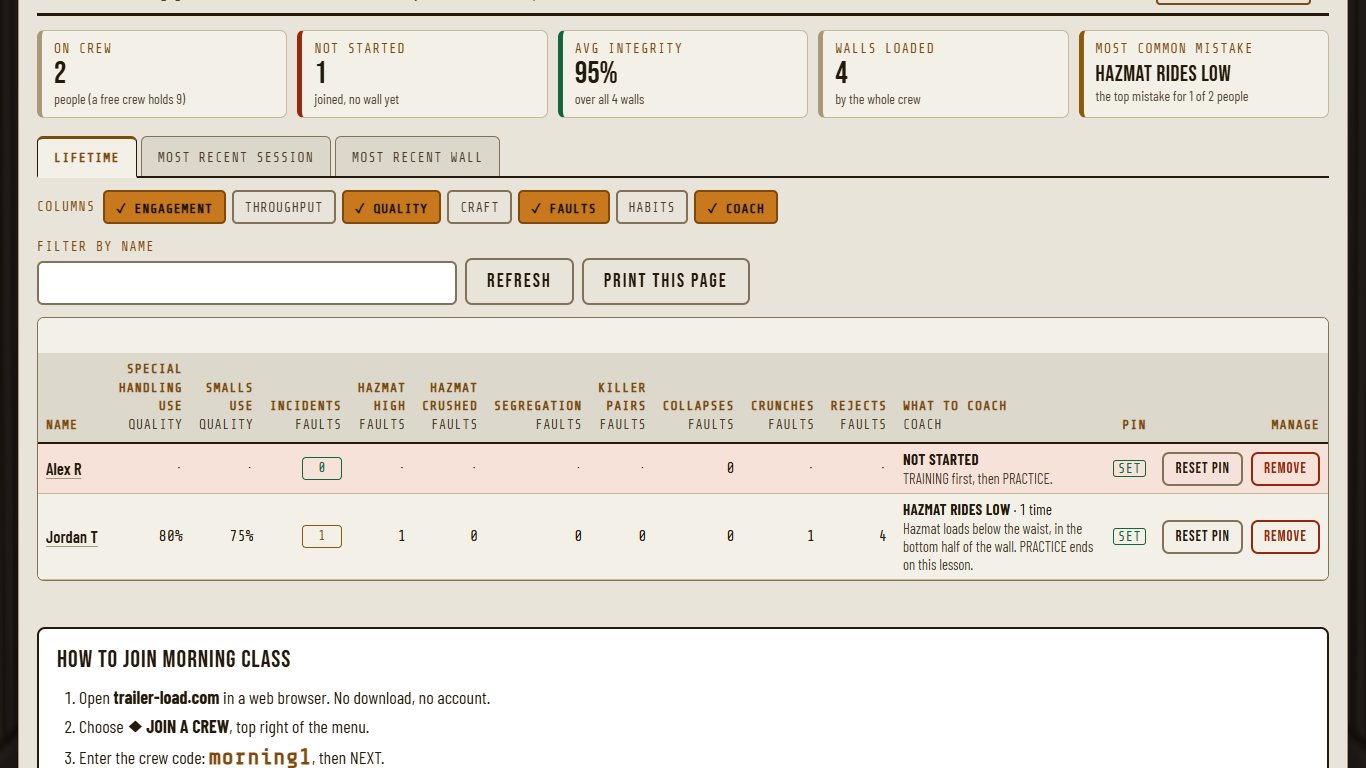This screenshot has width=1366, height=768.
Task: Click the SET pin badge for Jordan T
Action: (x=1130, y=536)
